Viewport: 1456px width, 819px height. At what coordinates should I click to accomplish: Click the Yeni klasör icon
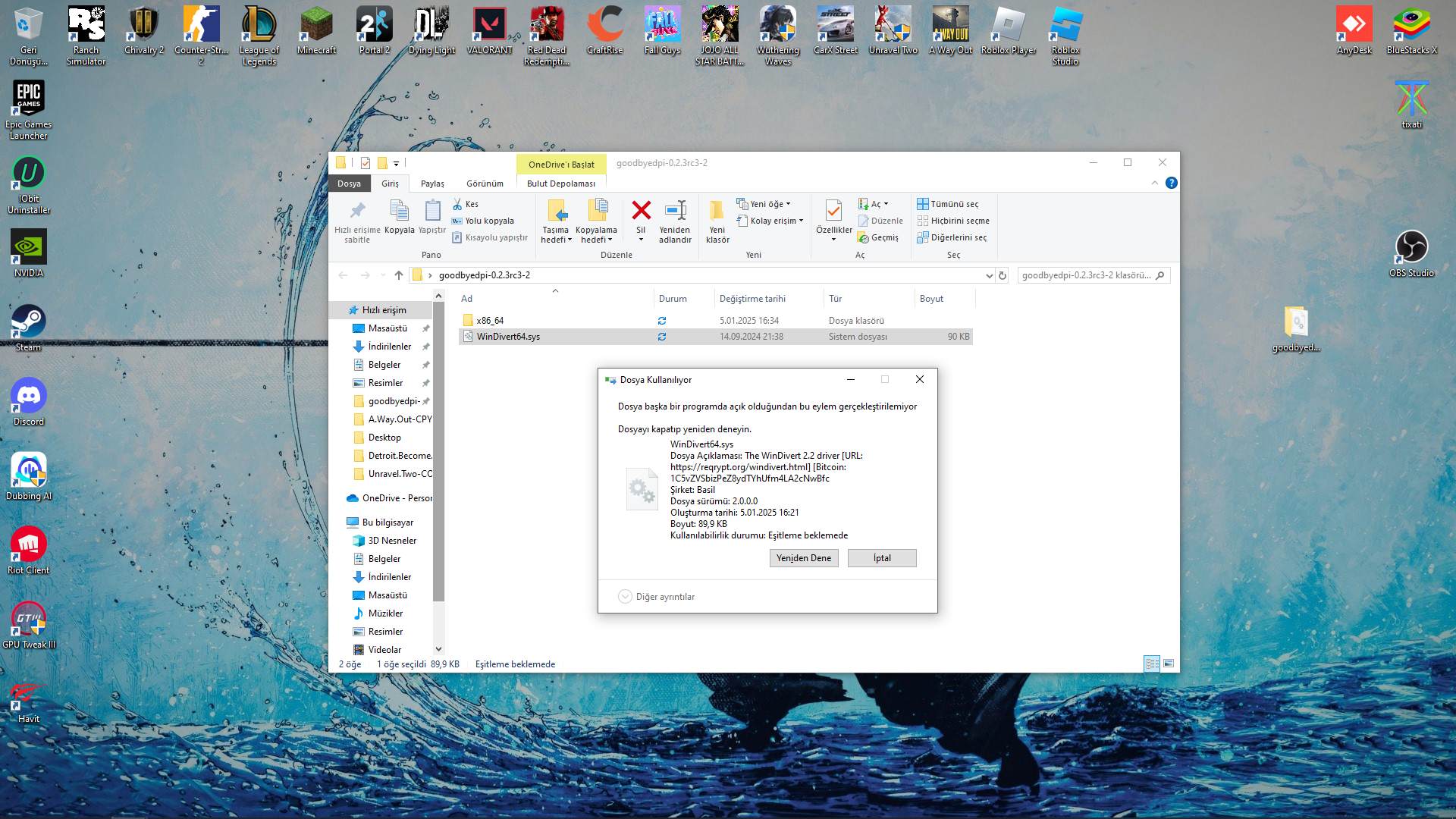point(717,211)
